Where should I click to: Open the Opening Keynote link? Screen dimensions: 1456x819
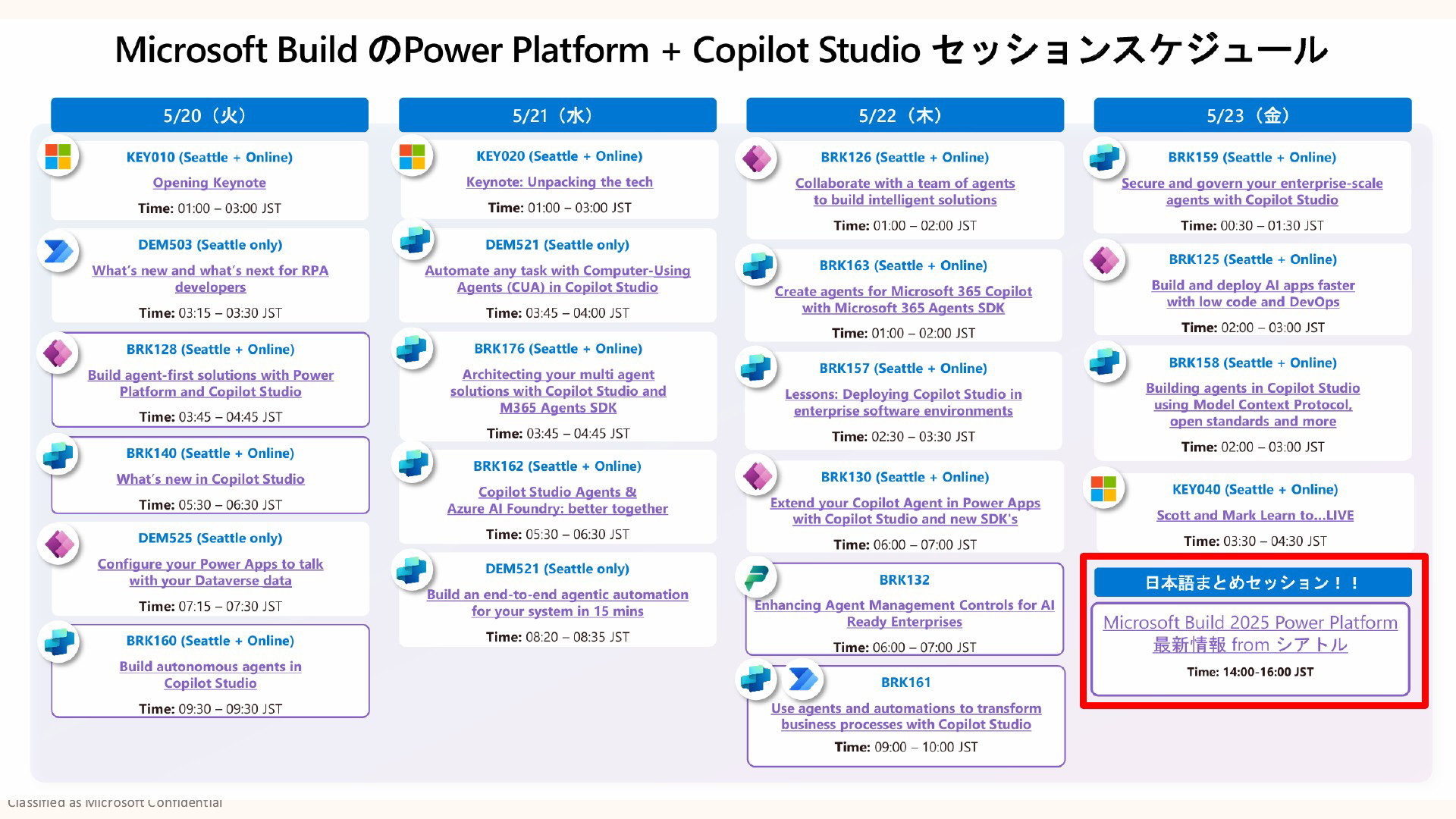(209, 183)
